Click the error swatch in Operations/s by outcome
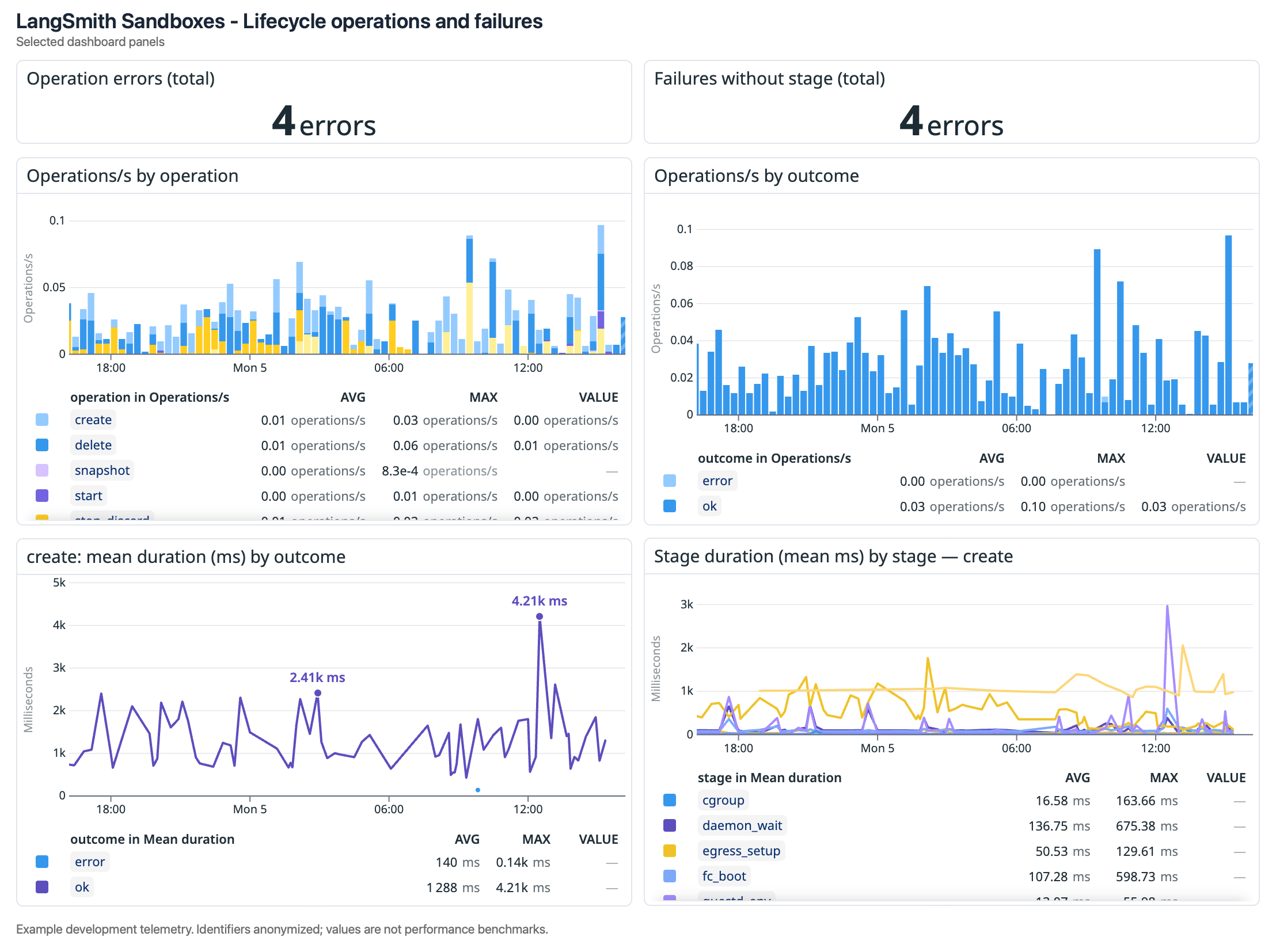The height and width of the screenshot is (952, 1276). pyautogui.click(x=670, y=481)
